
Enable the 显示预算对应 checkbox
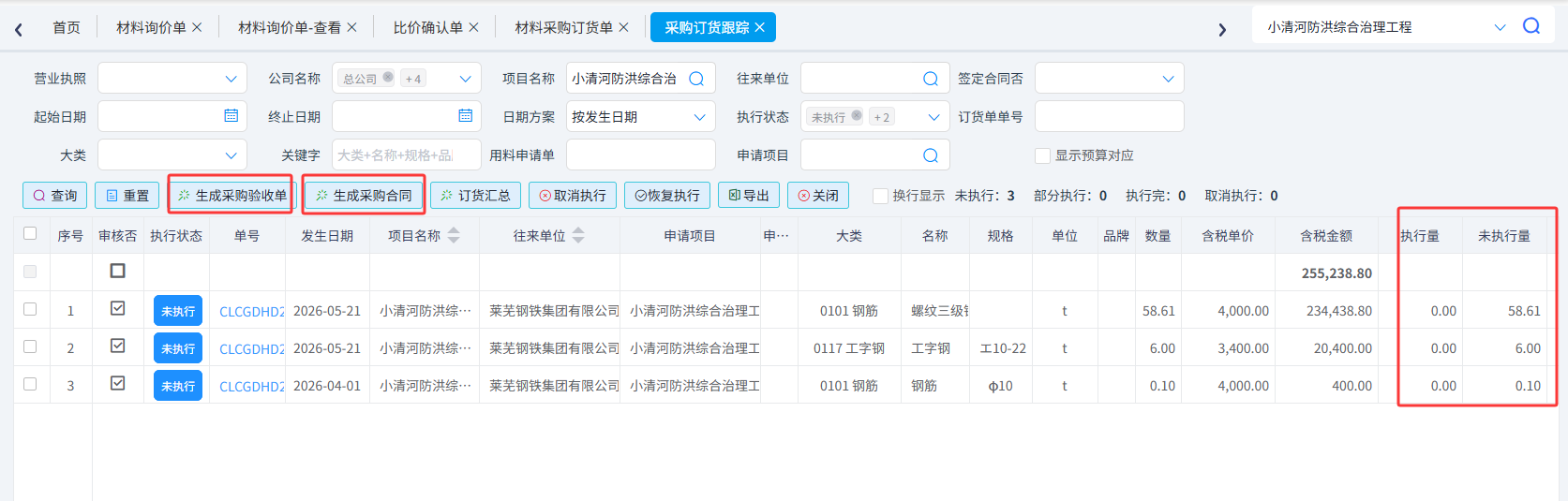[1042, 155]
